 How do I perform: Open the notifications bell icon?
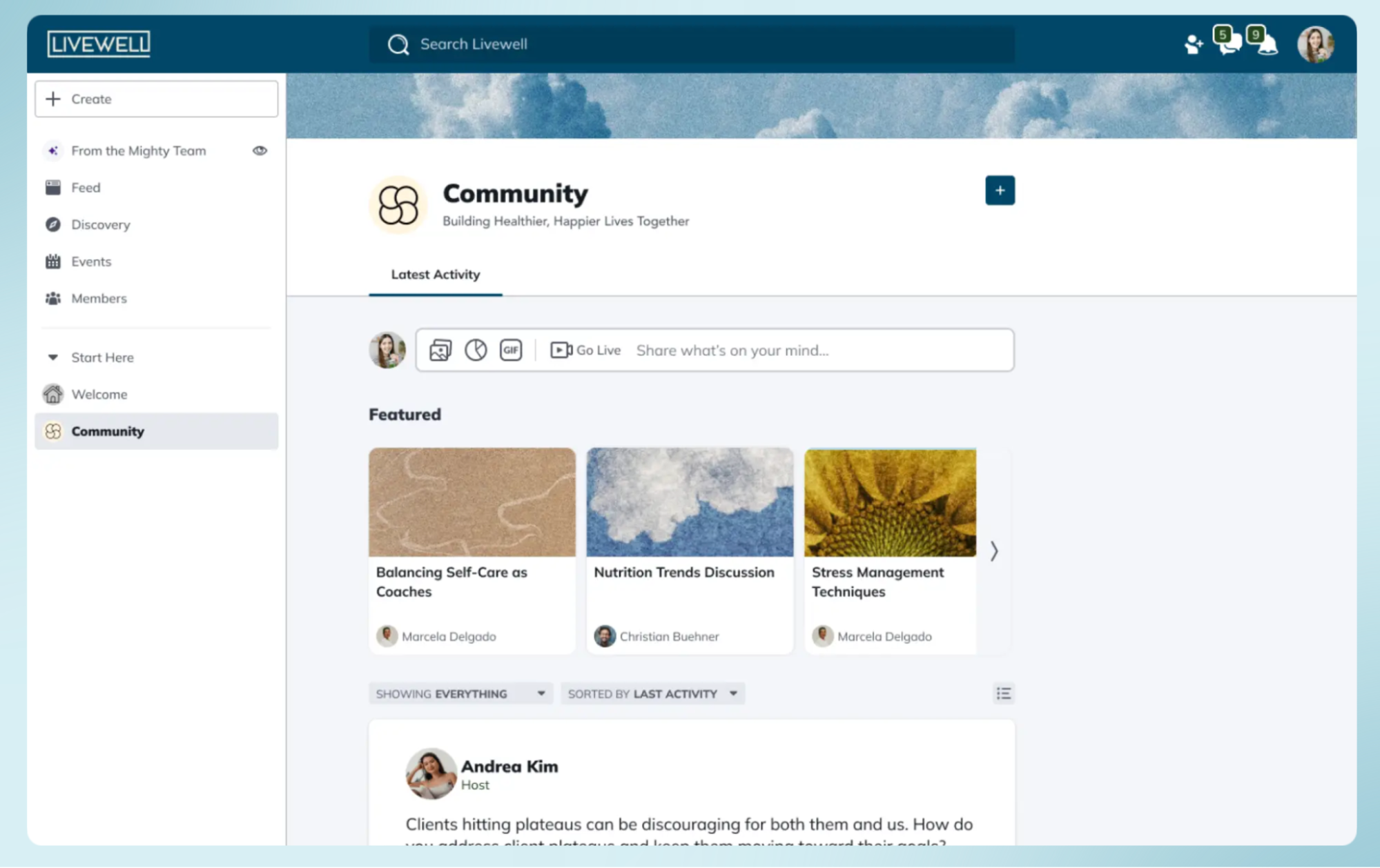1267,45
